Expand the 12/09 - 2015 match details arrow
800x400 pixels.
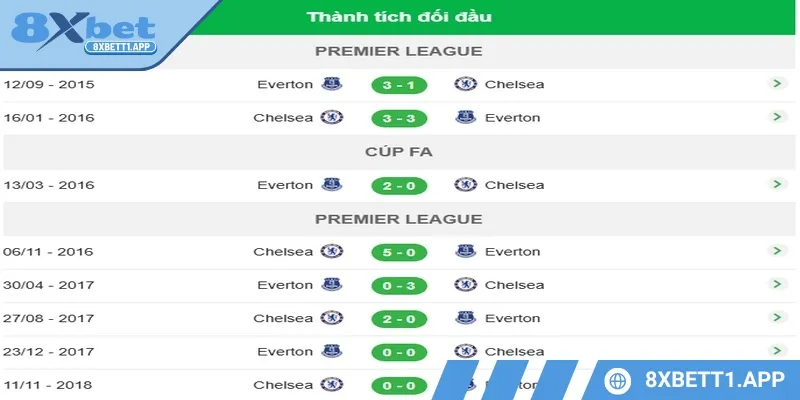click(777, 83)
